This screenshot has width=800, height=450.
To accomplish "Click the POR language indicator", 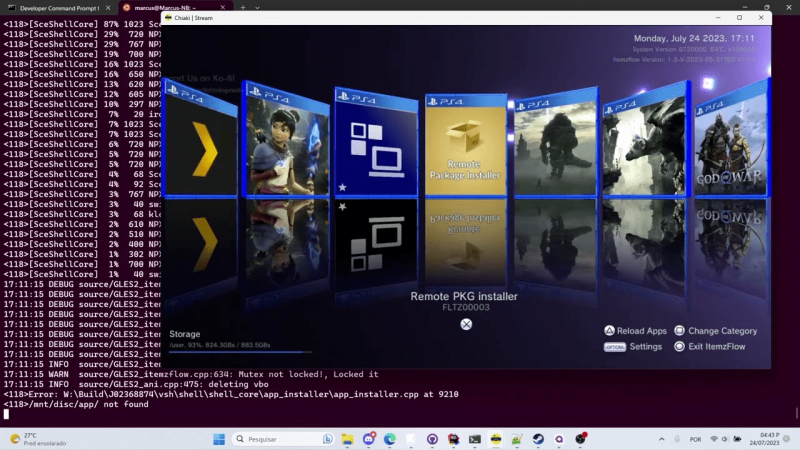I will [x=695, y=439].
